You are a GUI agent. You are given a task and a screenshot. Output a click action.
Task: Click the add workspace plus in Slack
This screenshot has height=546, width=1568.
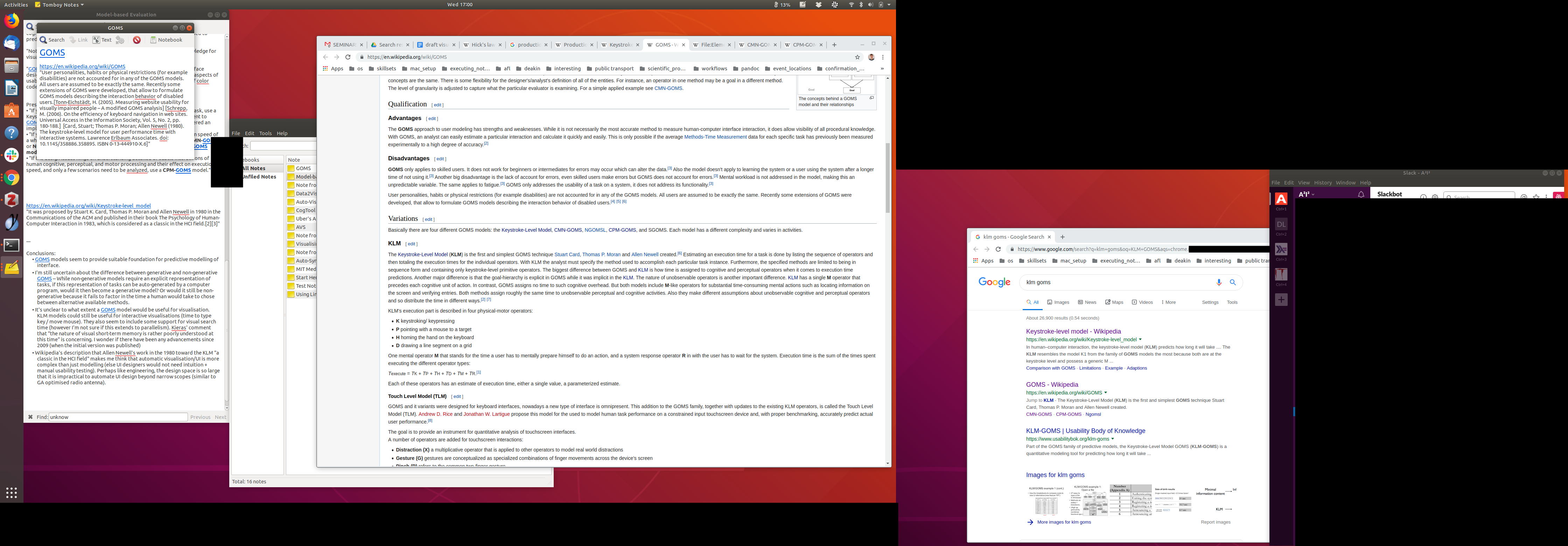(1281, 300)
